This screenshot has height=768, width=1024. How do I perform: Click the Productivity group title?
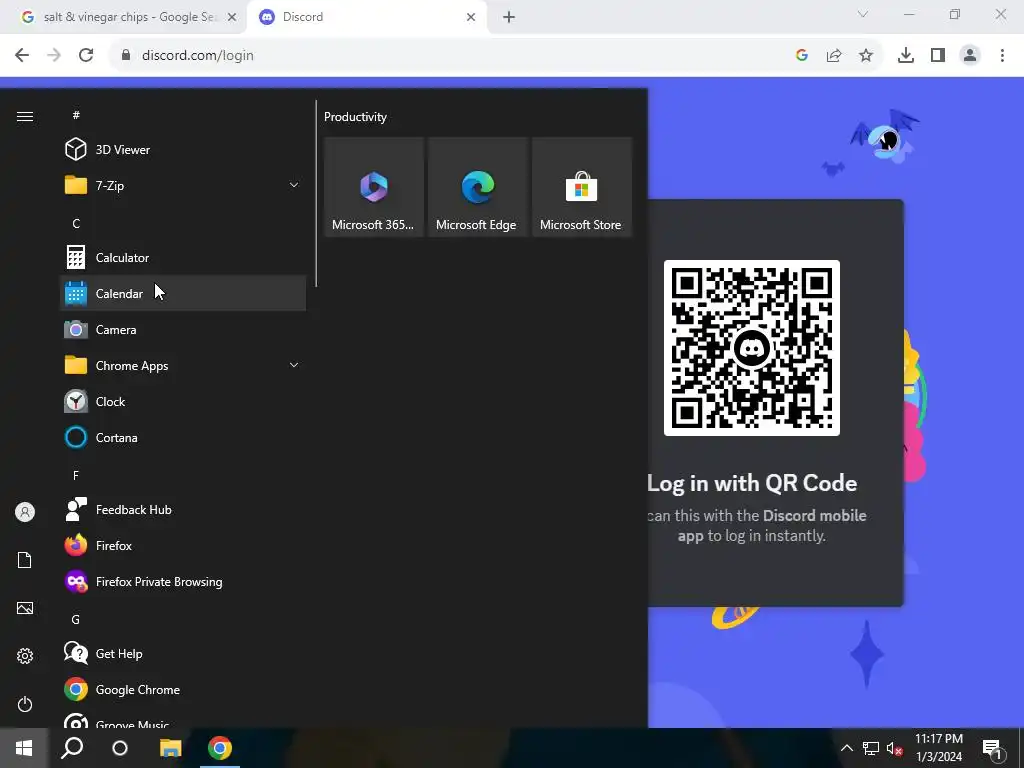pos(355,117)
